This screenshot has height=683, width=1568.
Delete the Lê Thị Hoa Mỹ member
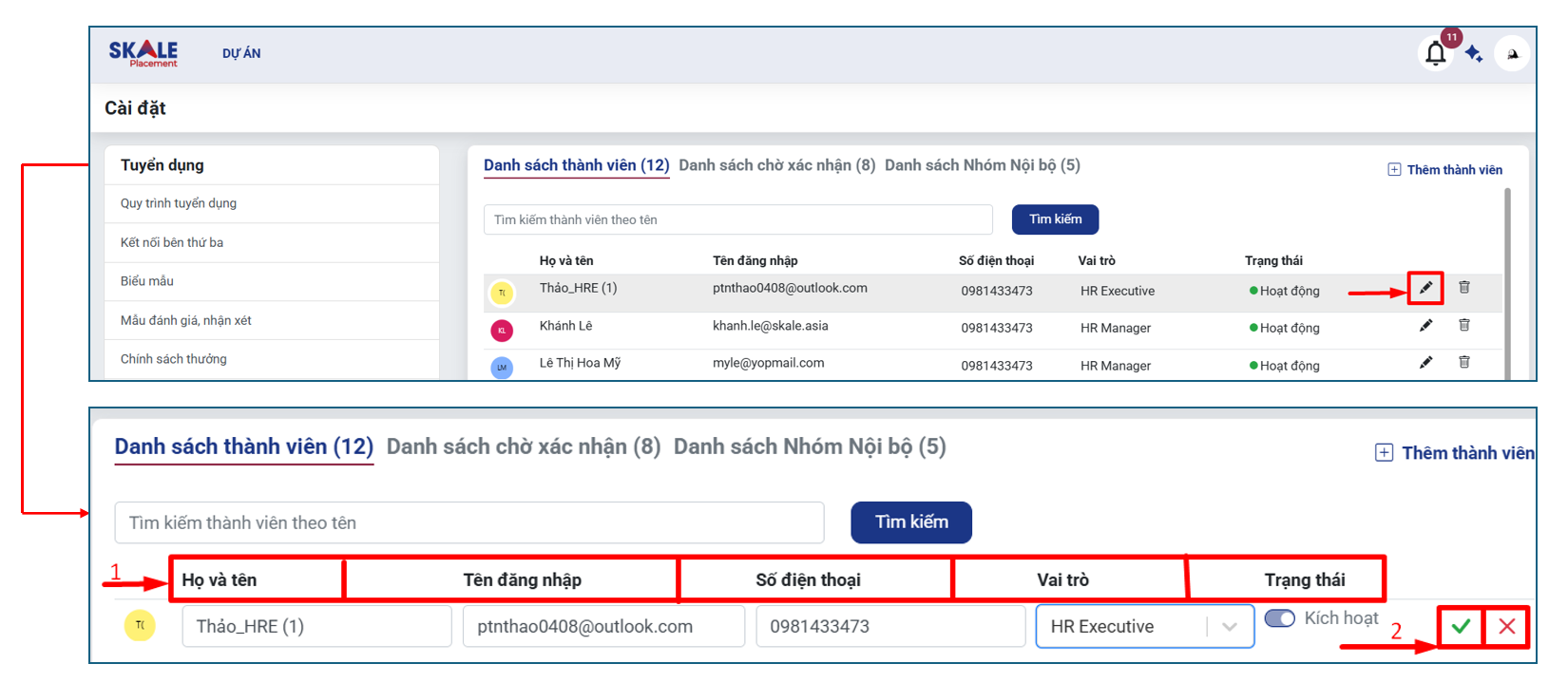click(x=1464, y=363)
